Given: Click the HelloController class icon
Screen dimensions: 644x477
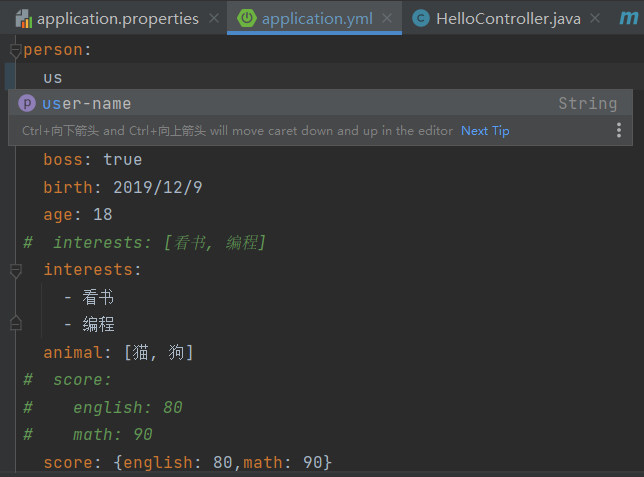Looking at the screenshot, I should click(421, 18).
